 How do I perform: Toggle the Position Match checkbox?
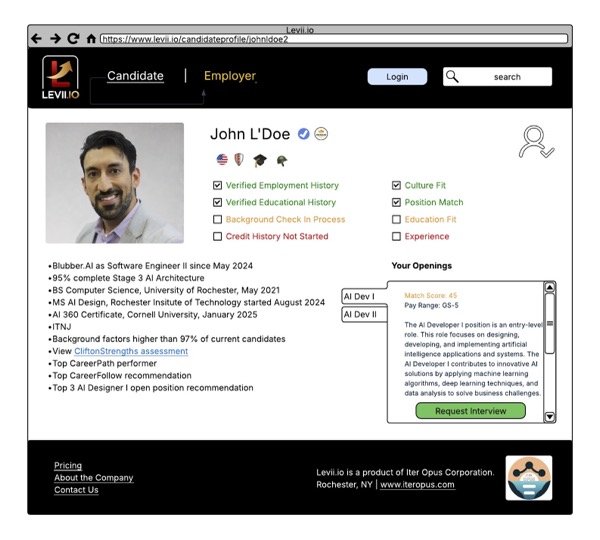coord(396,202)
